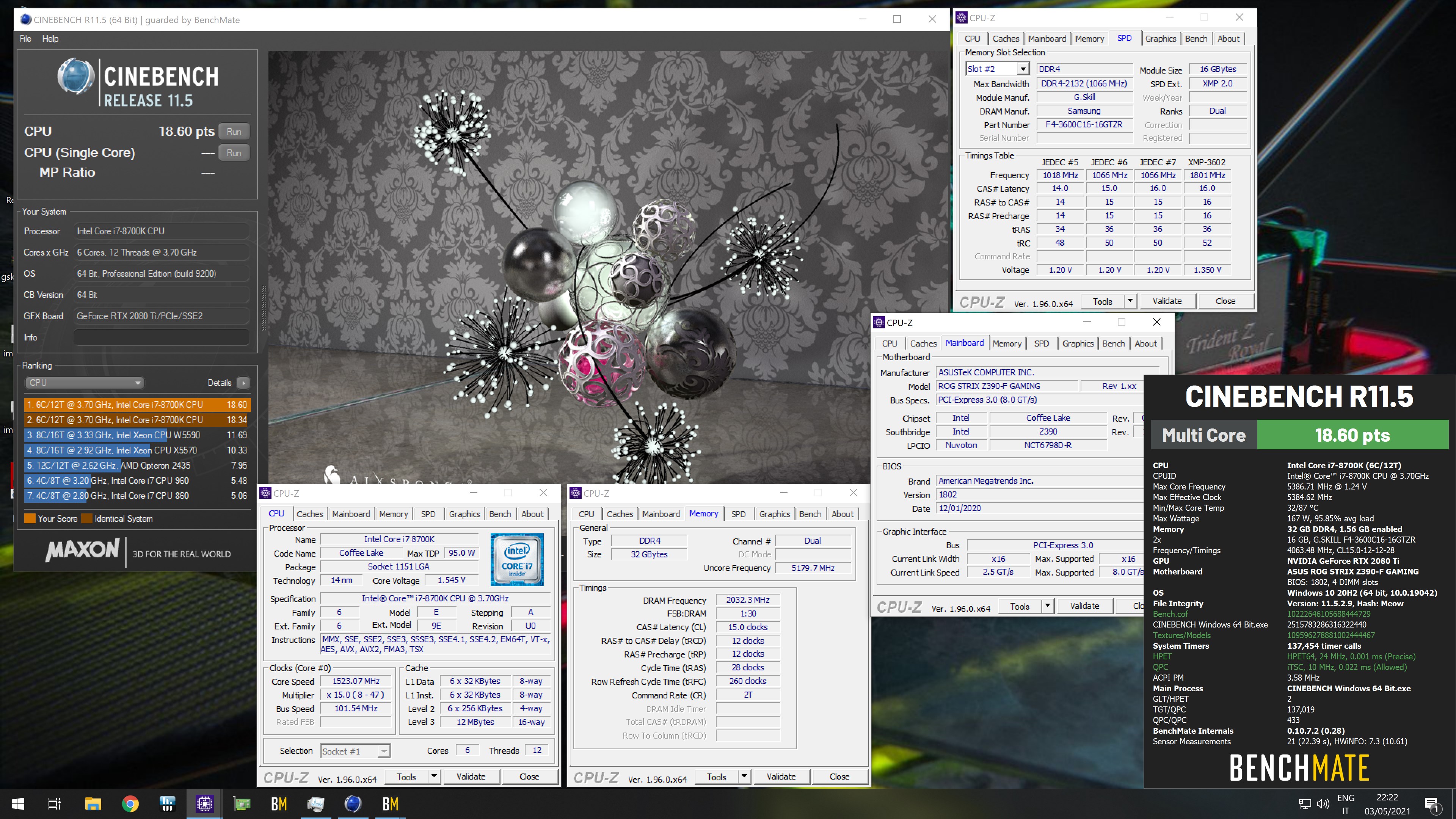Click the Cinebench sphere logo

pyautogui.click(x=76, y=76)
